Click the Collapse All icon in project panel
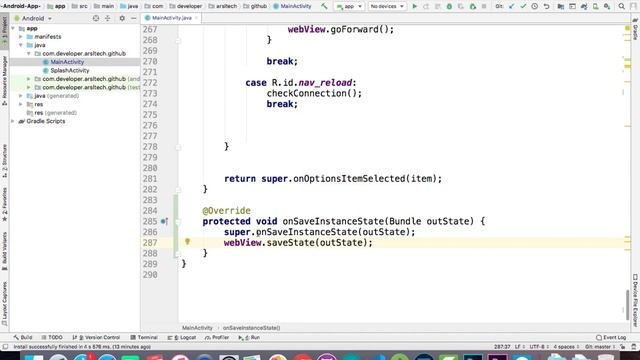640x360 pixels. point(108,18)
